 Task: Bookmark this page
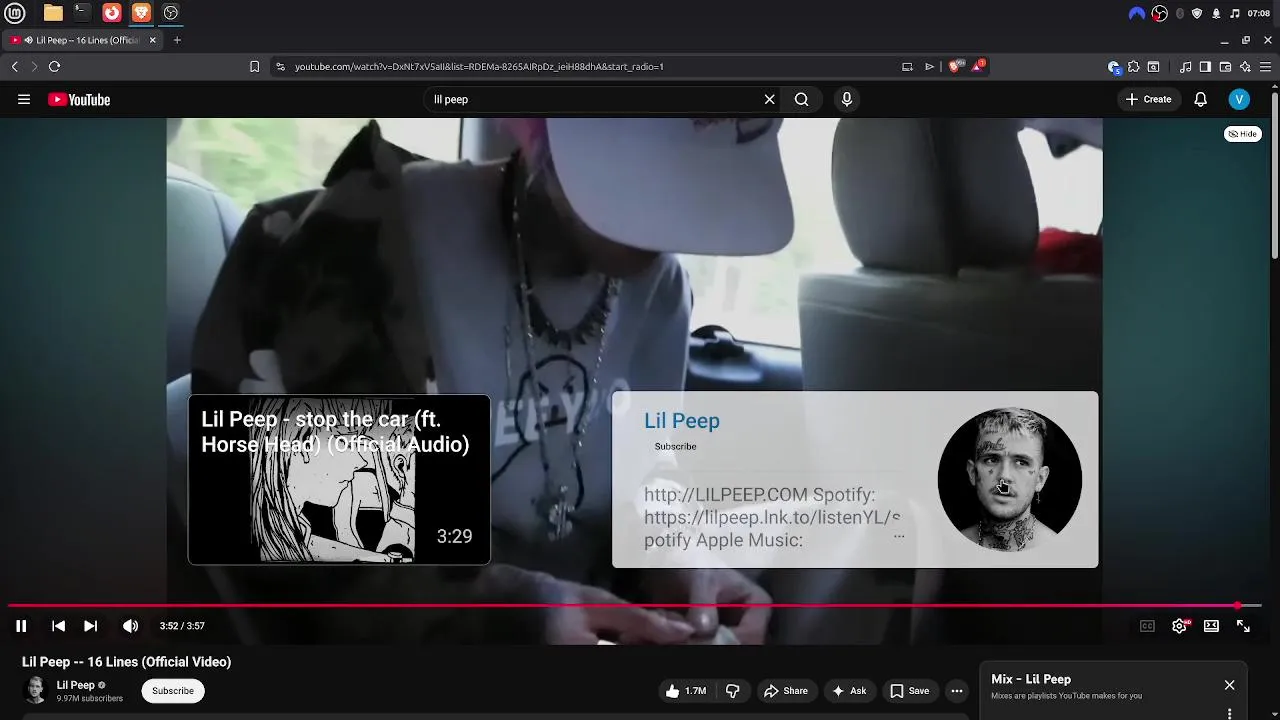coord(254,66)
